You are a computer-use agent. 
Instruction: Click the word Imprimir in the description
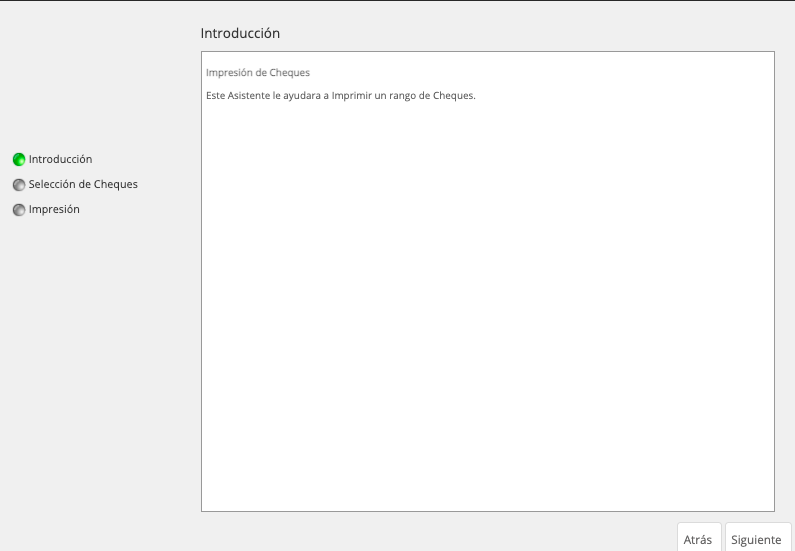pyautogui.click(x=352, y=95)
